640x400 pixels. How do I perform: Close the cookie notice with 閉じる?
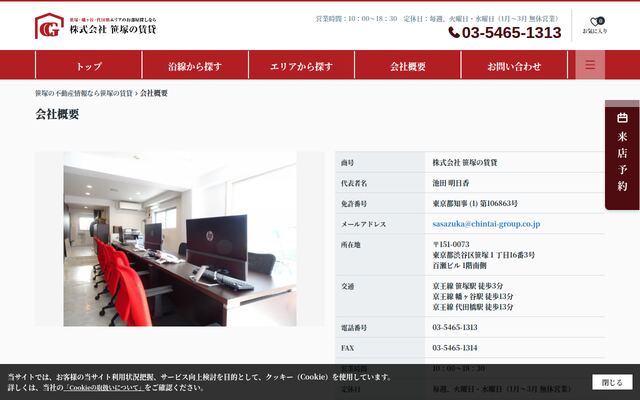point(612,382)
